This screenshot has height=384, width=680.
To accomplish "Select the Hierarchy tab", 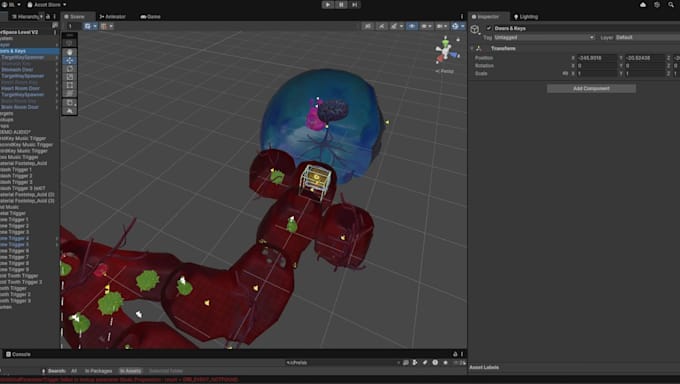I will coord(25,16).
